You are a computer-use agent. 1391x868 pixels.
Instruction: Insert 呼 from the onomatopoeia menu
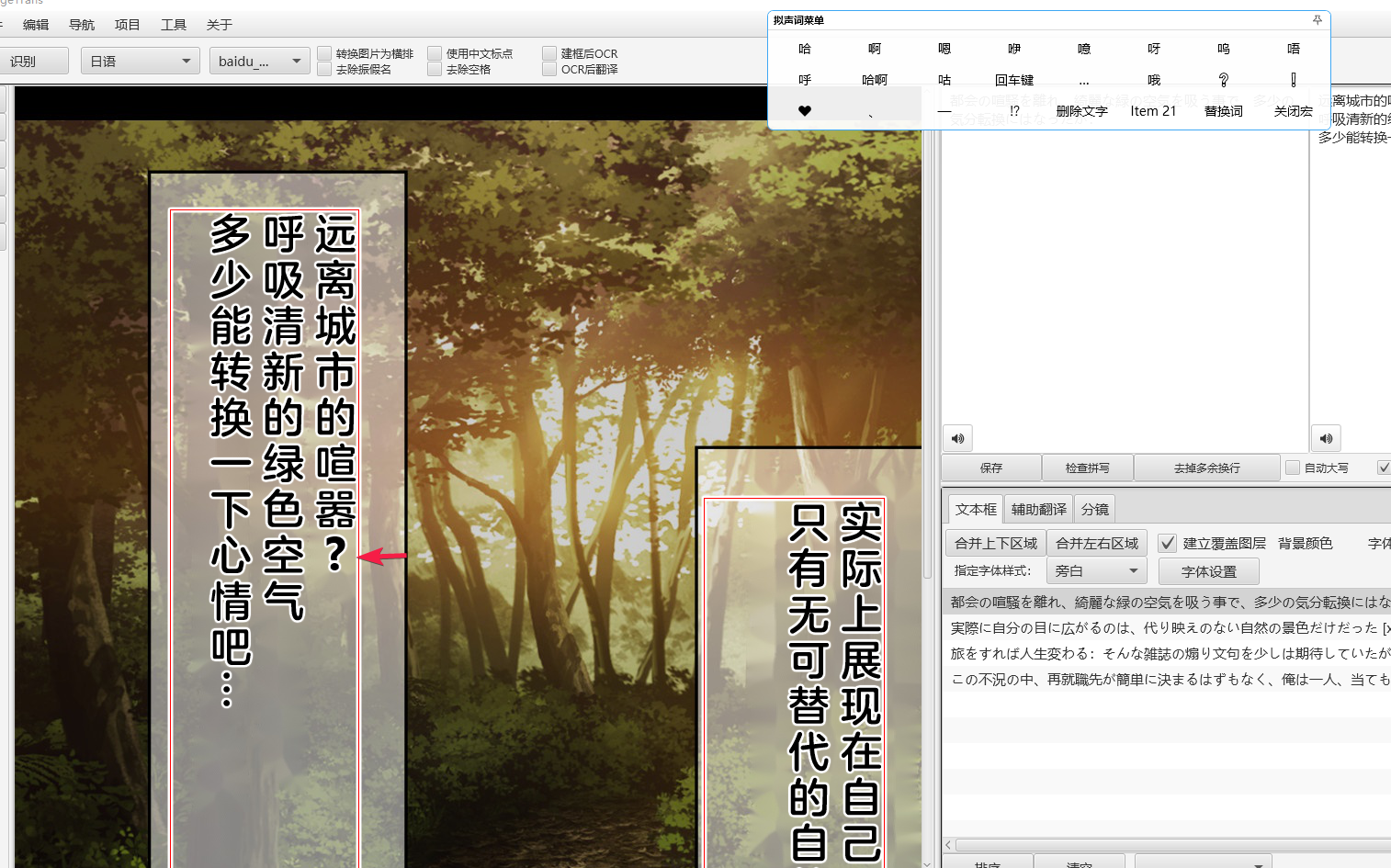click(805, 80)
